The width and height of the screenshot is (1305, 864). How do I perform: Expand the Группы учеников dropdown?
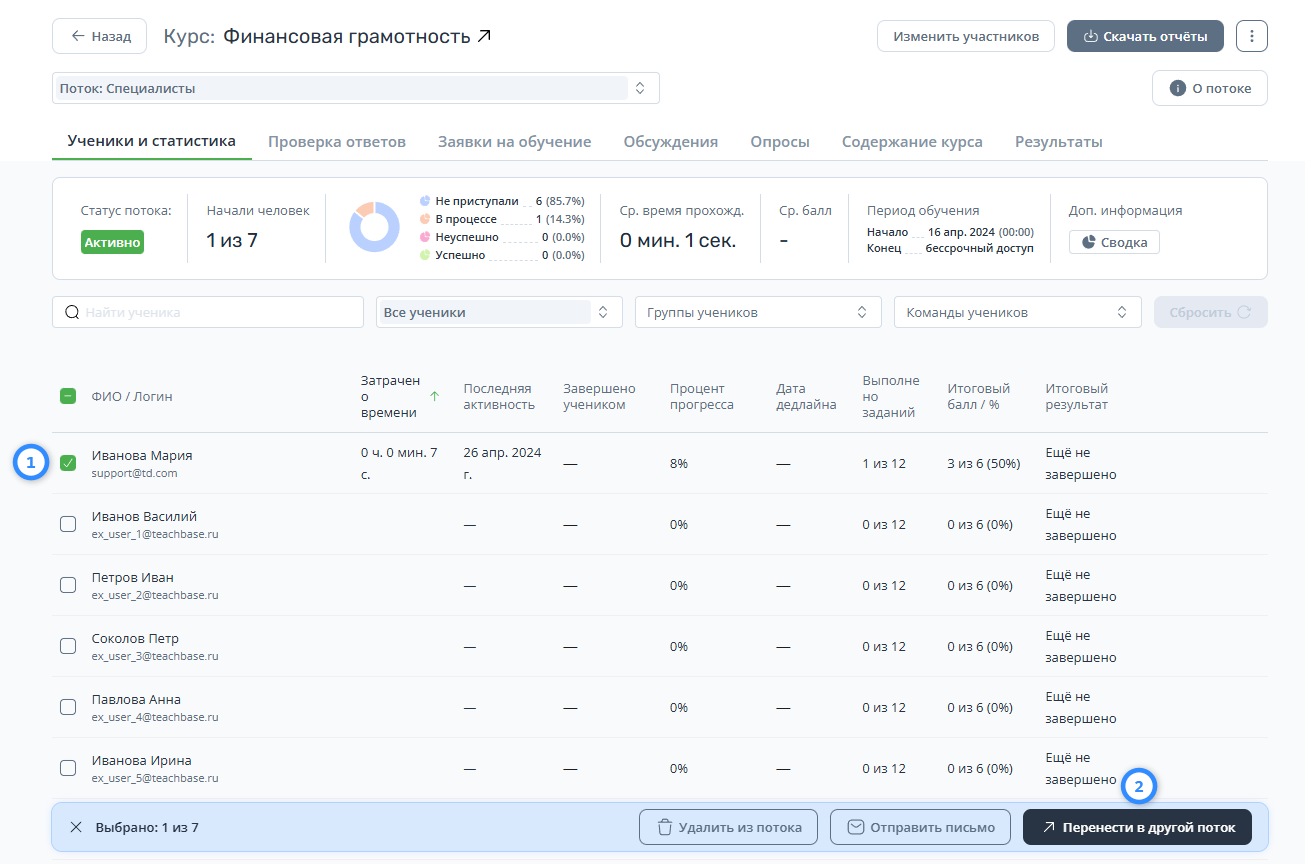757,312
